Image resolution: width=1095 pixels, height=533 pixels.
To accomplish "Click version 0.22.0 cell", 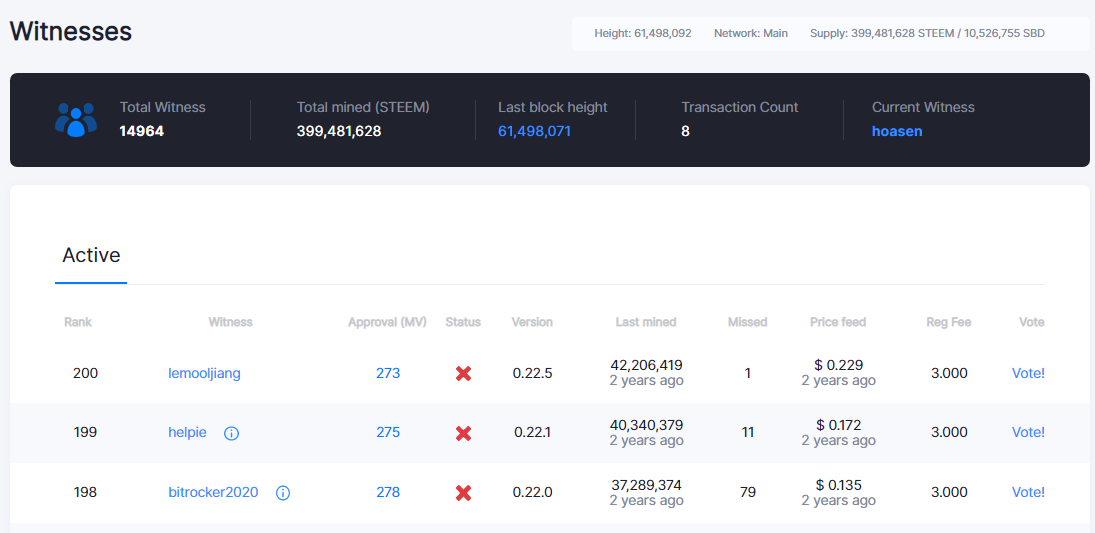I will pos(532,492).
